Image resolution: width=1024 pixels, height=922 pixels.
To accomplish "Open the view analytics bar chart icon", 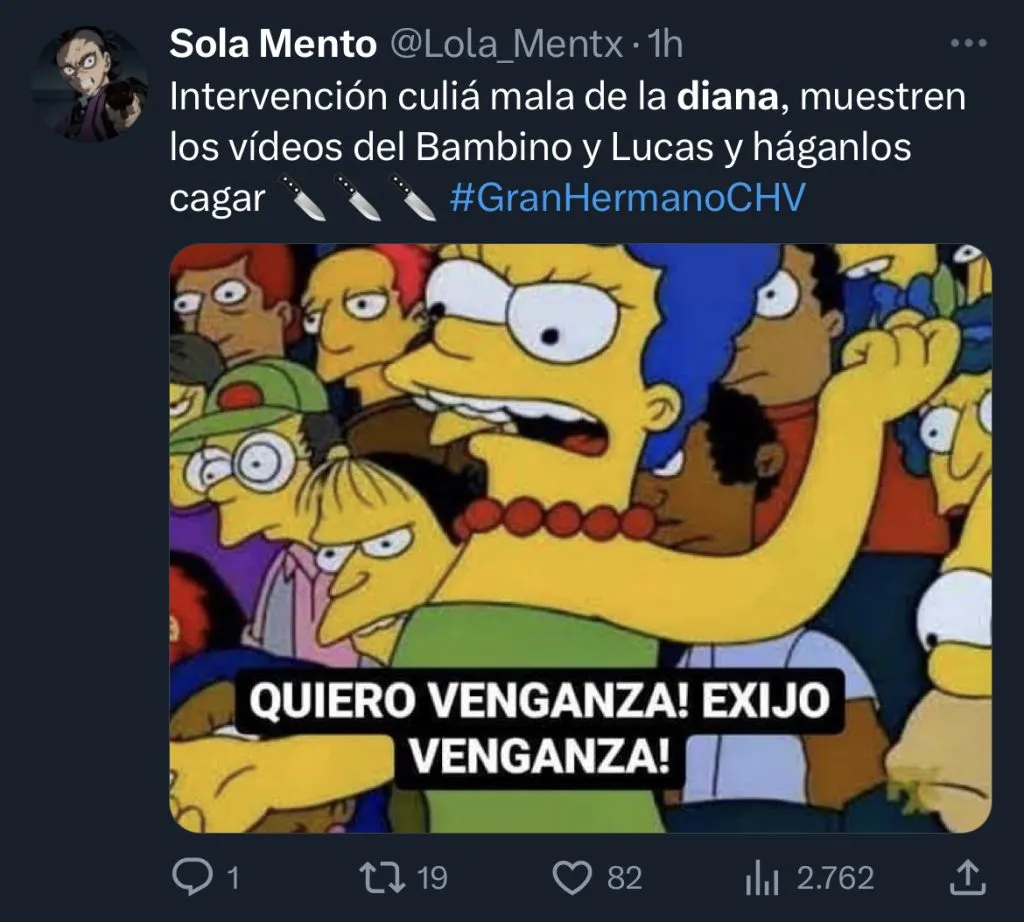I will point(761,877).
